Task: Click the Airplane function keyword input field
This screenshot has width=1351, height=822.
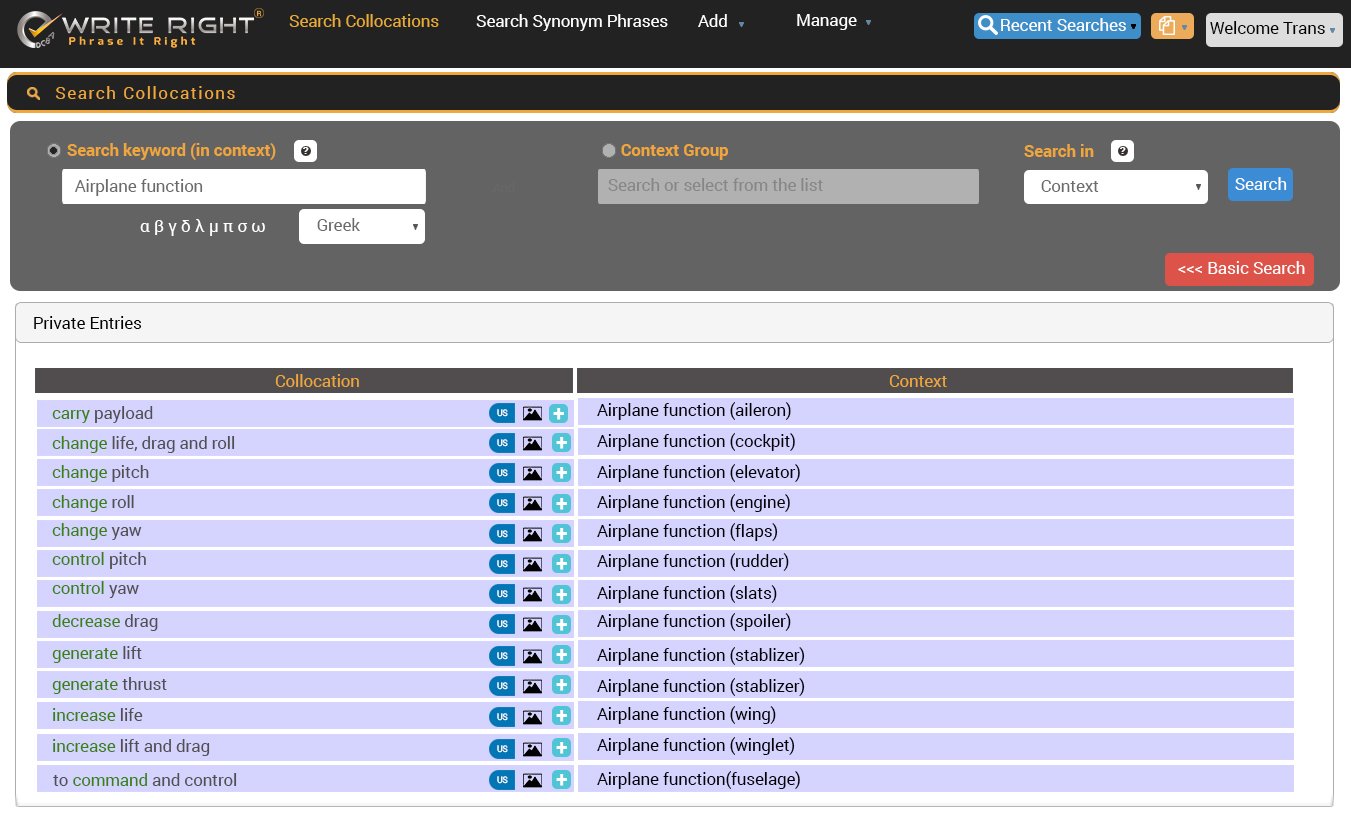Action: (243, 187)
